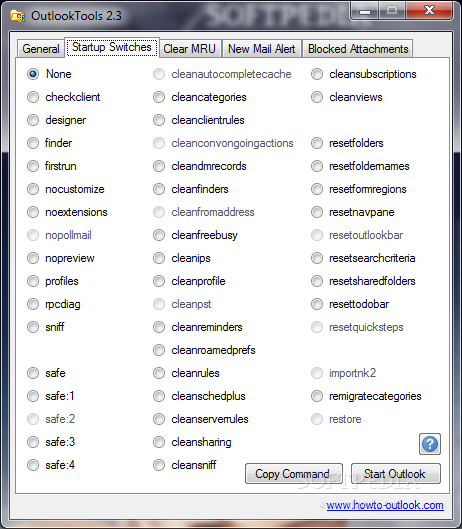The image size is (462, 529).
Task: Choose the cleanroamedprefs option
Action: (x=159, y=350)
